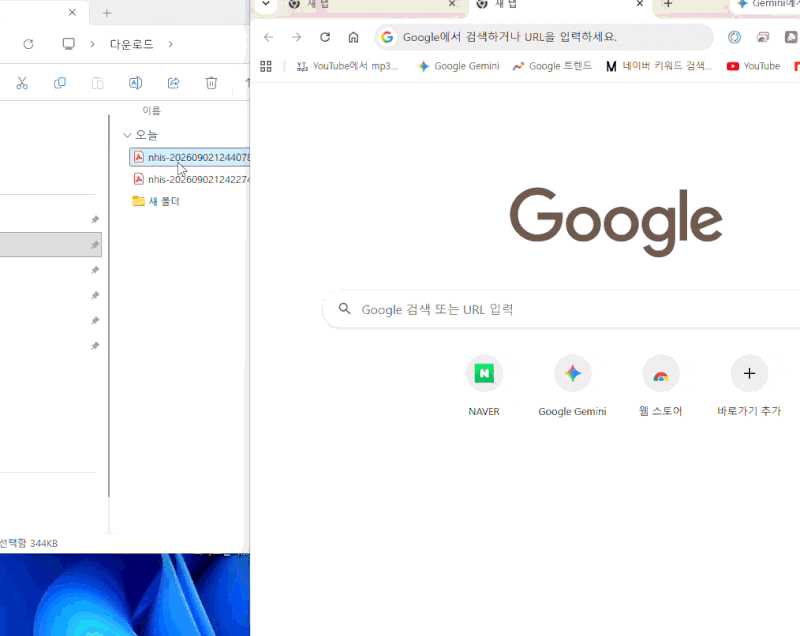Click the Cut scissors icon in the Explorer toolbar

click(x=22, y=83)
